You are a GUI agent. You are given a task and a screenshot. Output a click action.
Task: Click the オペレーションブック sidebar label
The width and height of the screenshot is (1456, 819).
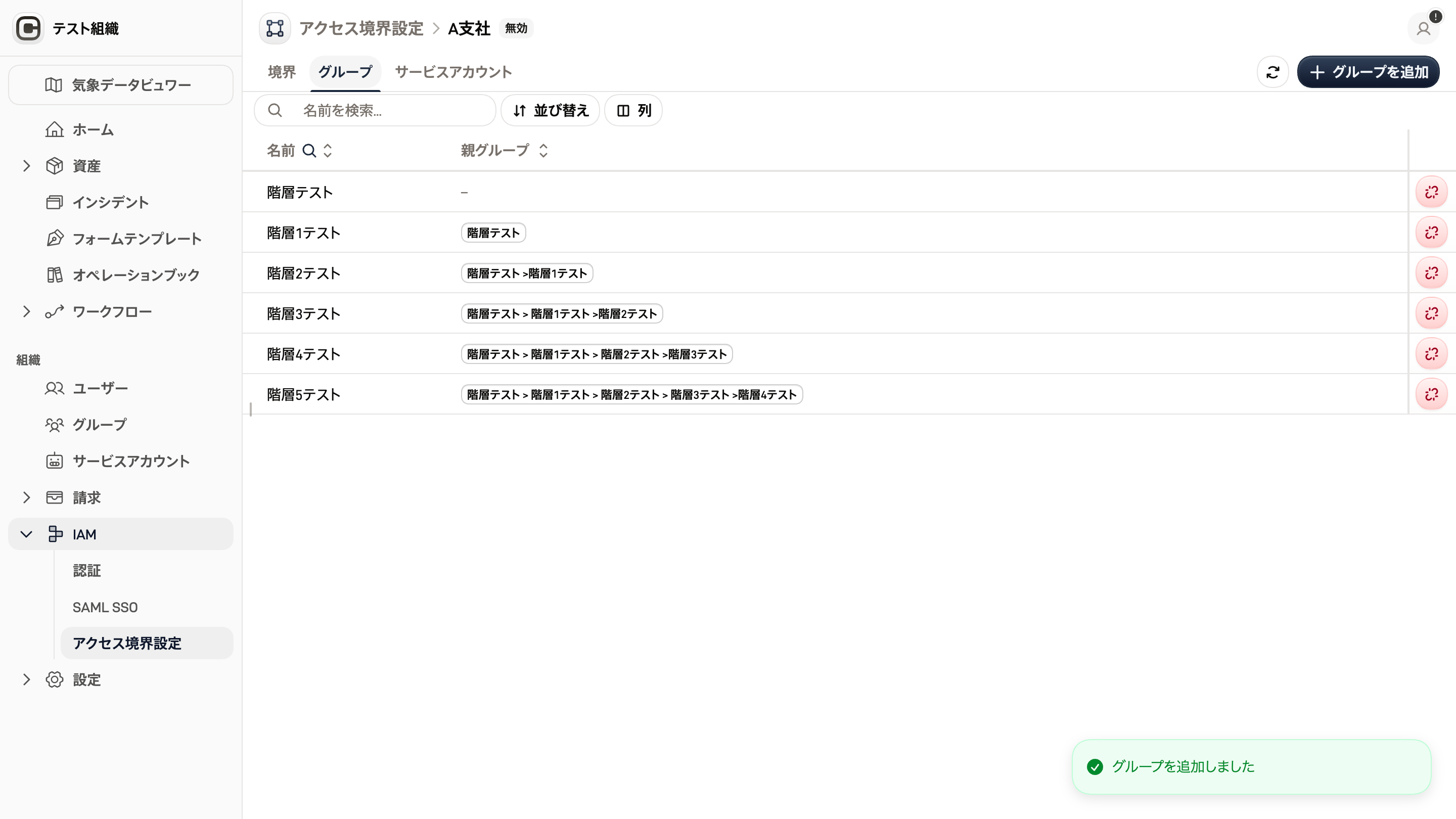pos(136,275)
